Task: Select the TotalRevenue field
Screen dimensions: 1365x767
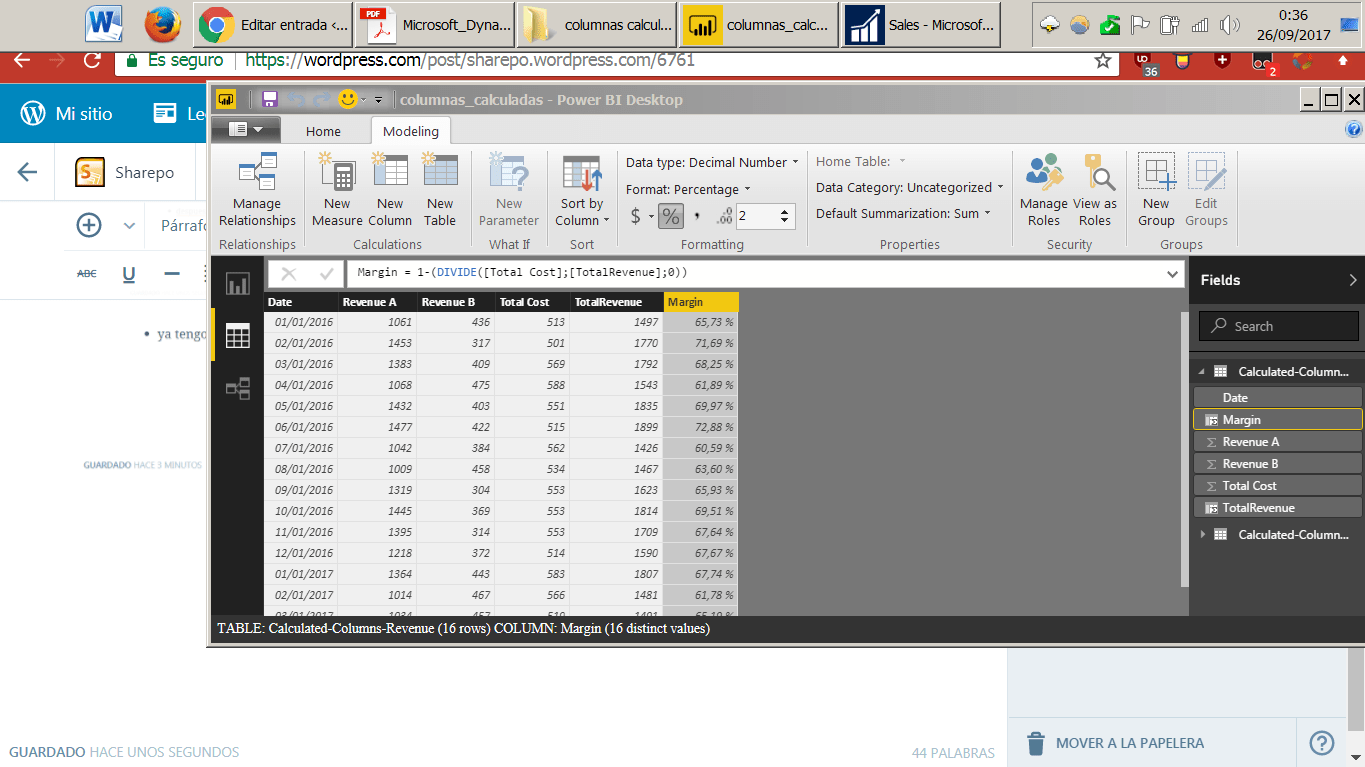Action: click(x=1278, y=508)
